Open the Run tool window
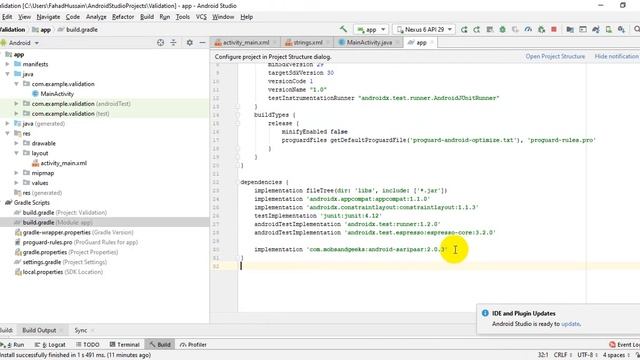640x360 pixels. pyautogui.click(x=13, y=344)
